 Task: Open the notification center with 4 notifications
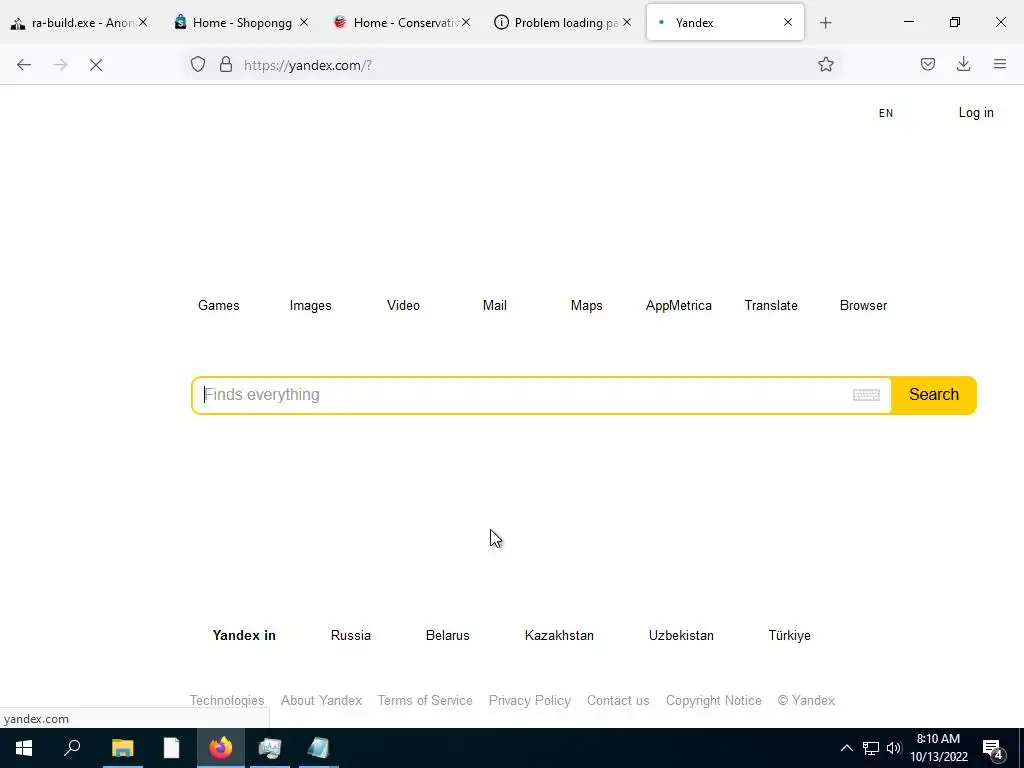[x=993, y=749]
